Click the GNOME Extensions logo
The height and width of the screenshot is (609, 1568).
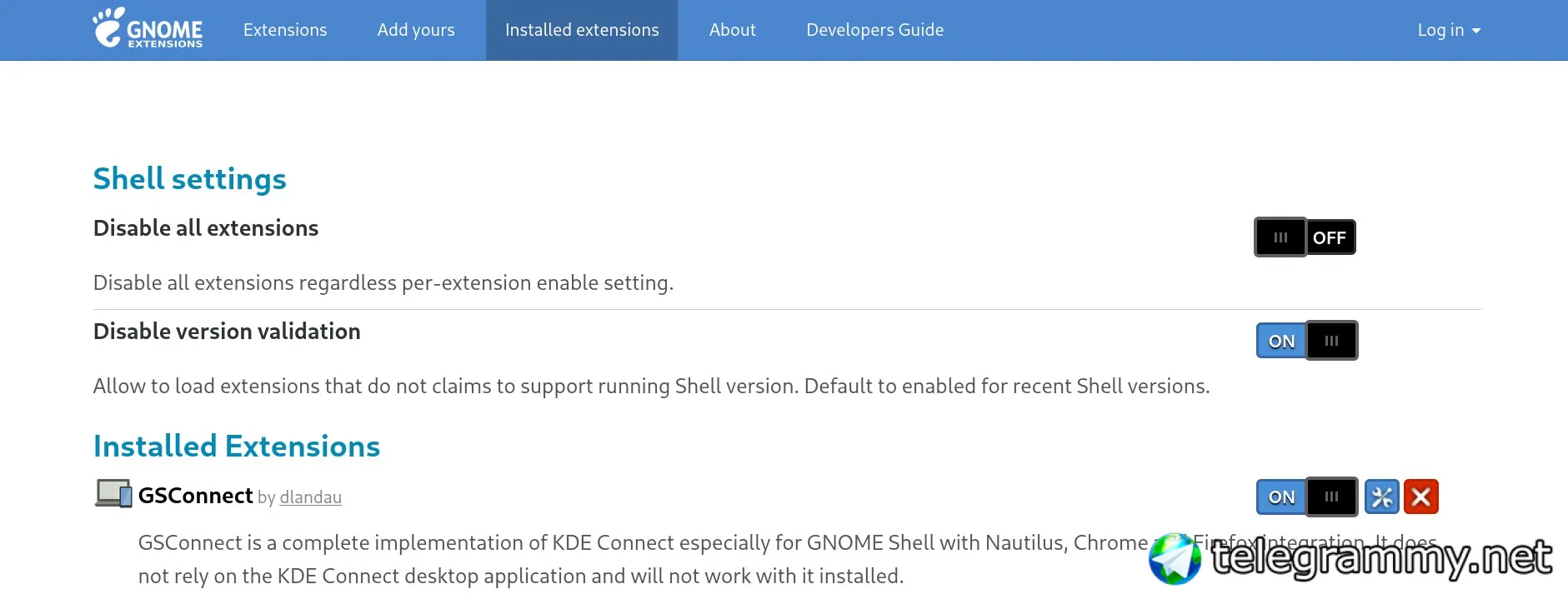(x=148, y=29)
